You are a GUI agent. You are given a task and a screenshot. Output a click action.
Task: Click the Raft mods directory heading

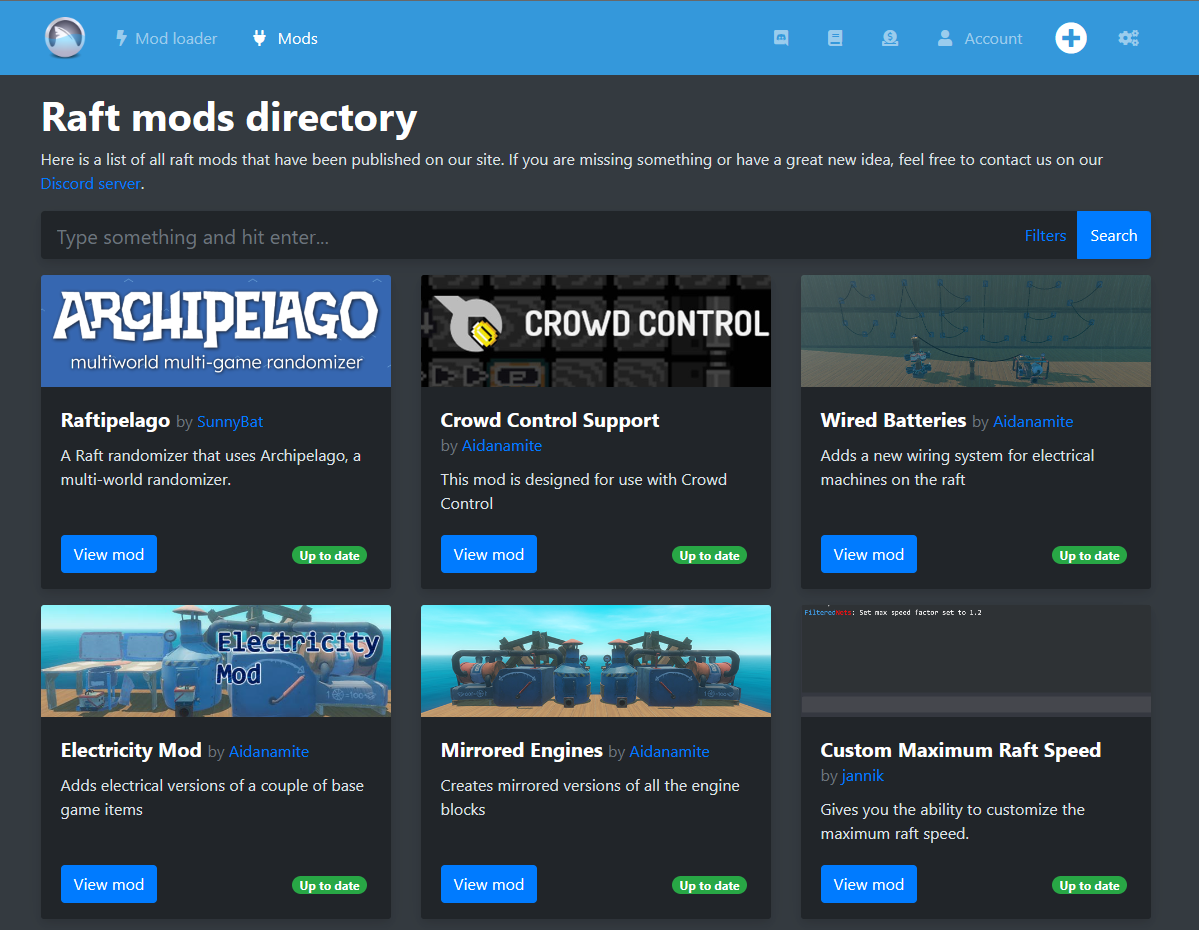click(229, 119)
